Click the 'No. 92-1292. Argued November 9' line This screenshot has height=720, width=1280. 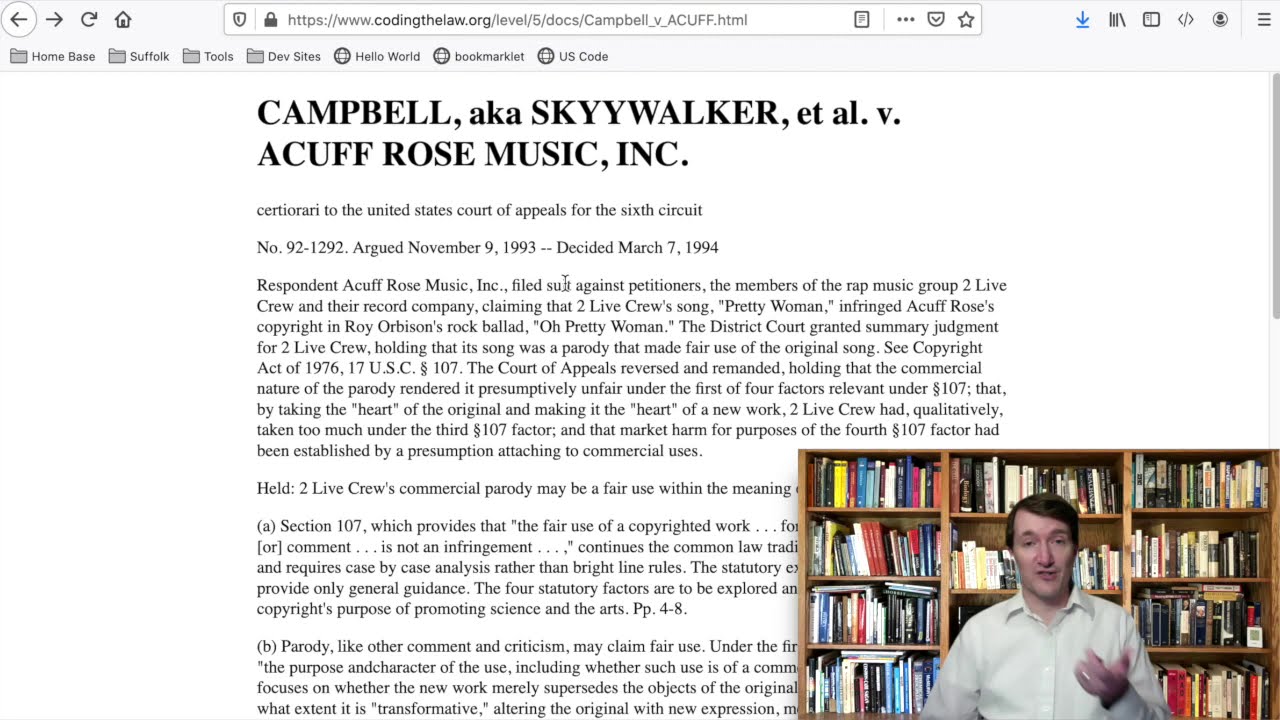[487, 247]
